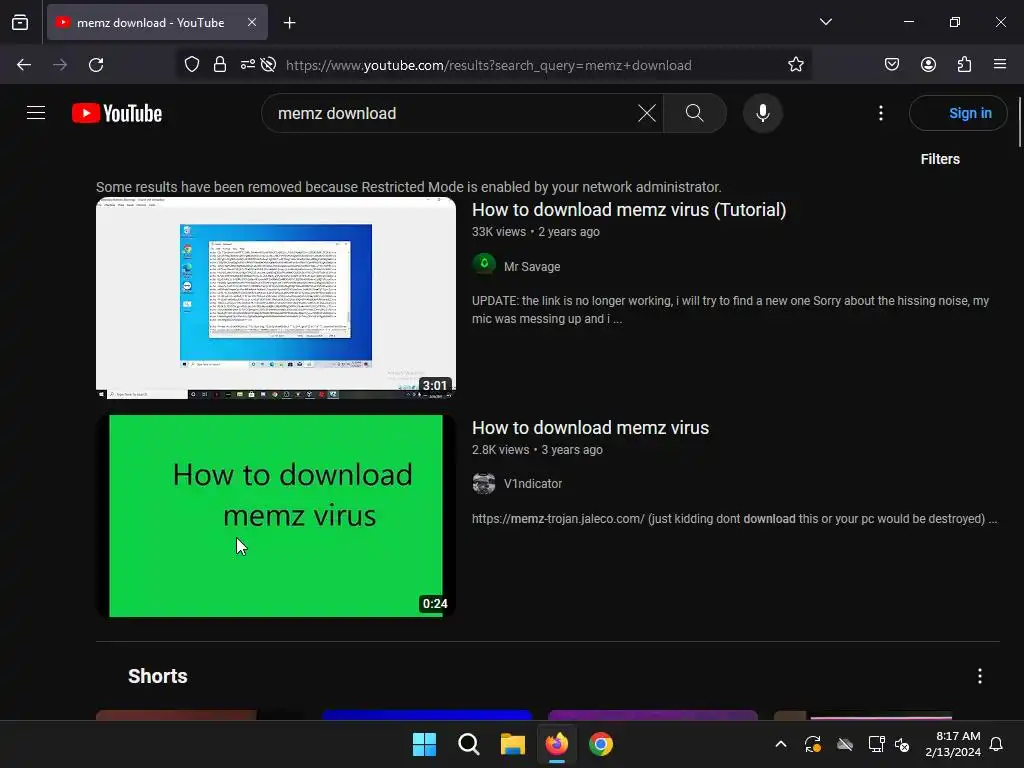Reload the current YouTube page

(96, 65)
